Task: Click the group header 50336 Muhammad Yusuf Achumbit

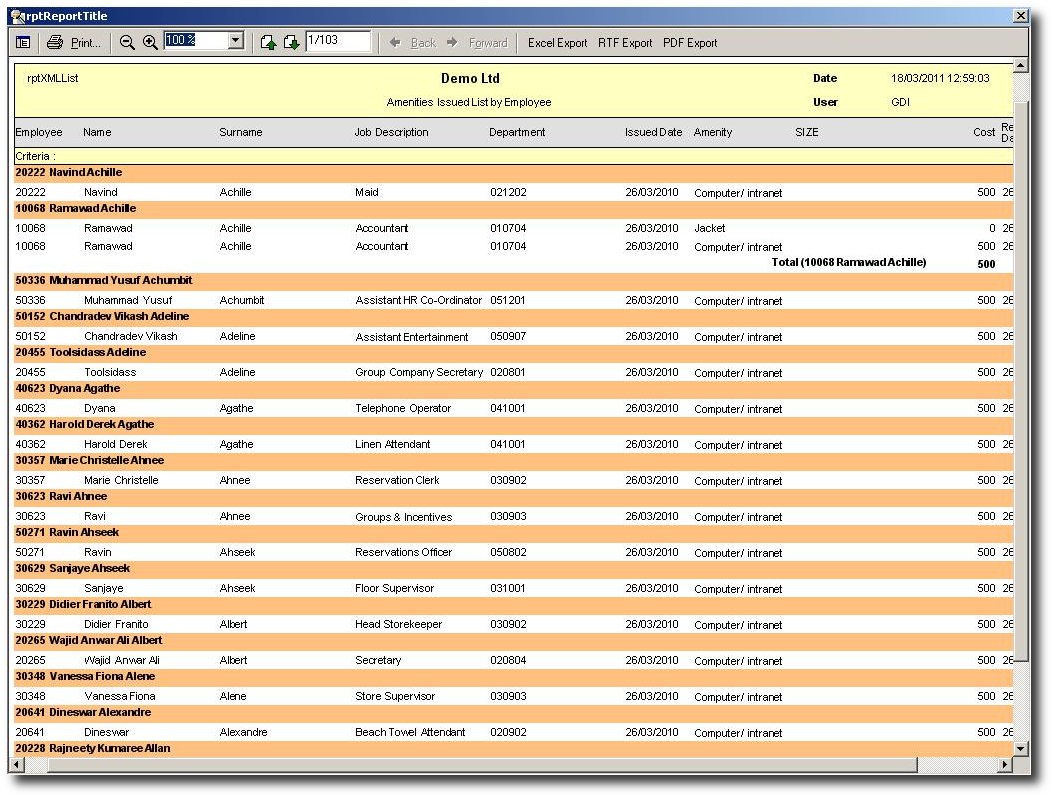Action: (104, 281)
